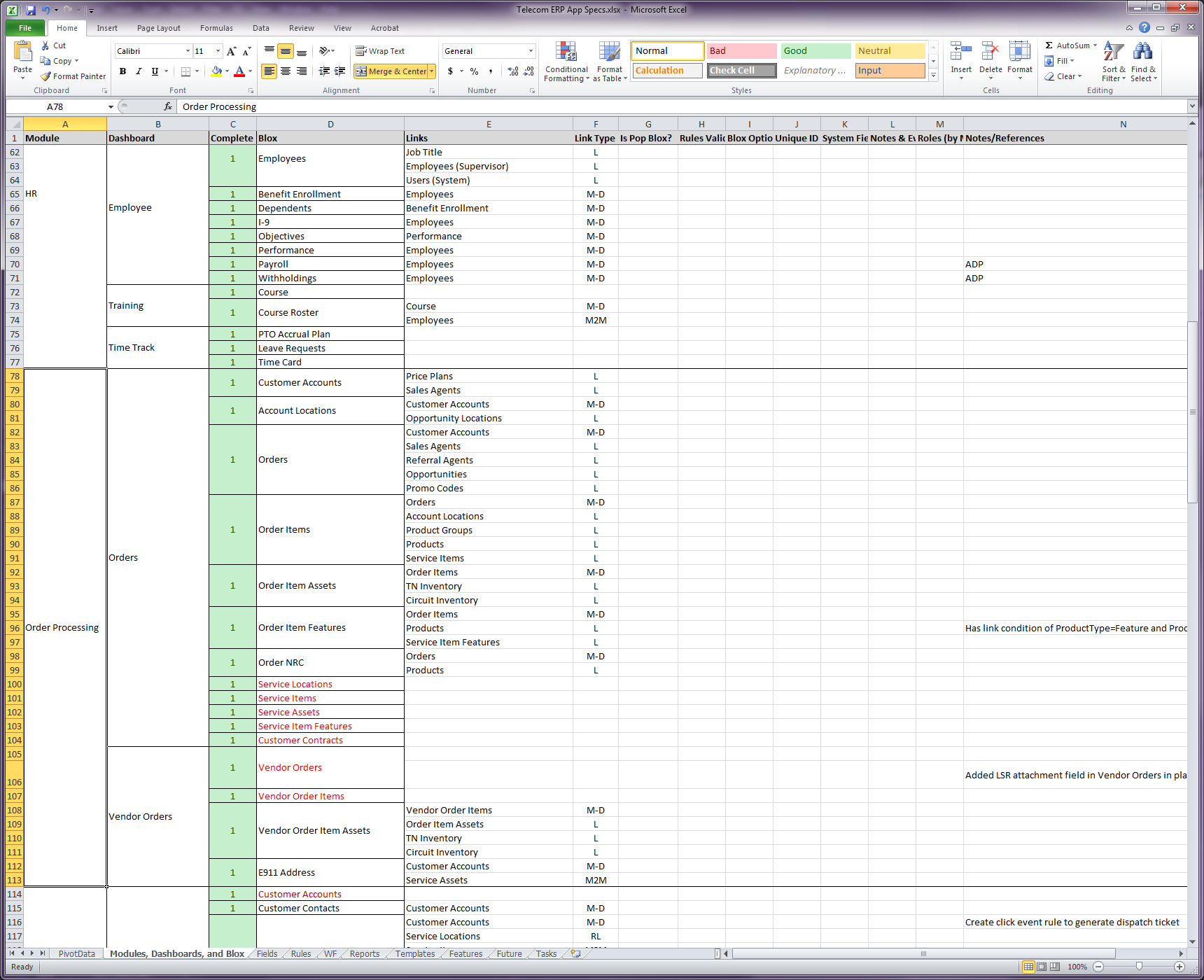
Task: Switch to Page Layout view in status bar
Action: point(1042,967)
